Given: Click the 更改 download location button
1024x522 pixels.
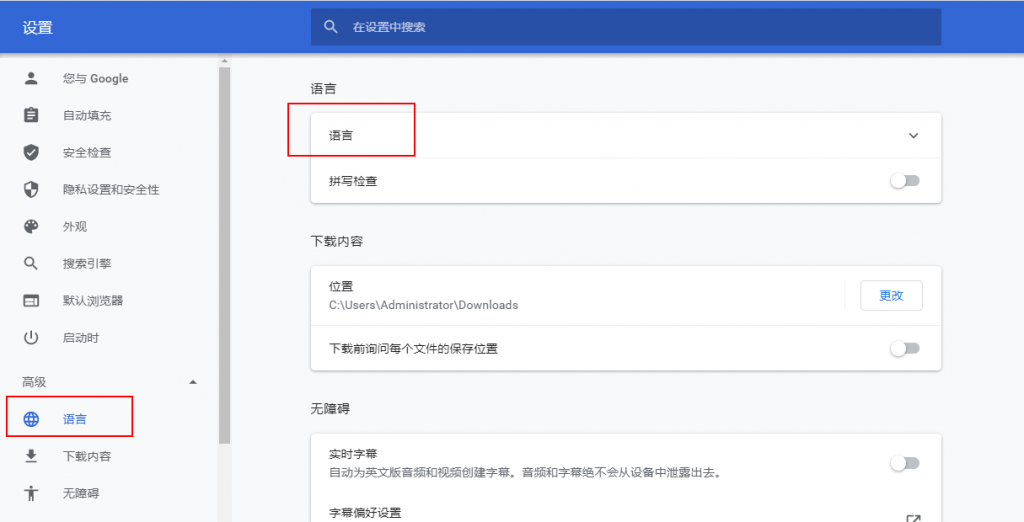Looking at the screenshot, I should (x=890, y=295).
